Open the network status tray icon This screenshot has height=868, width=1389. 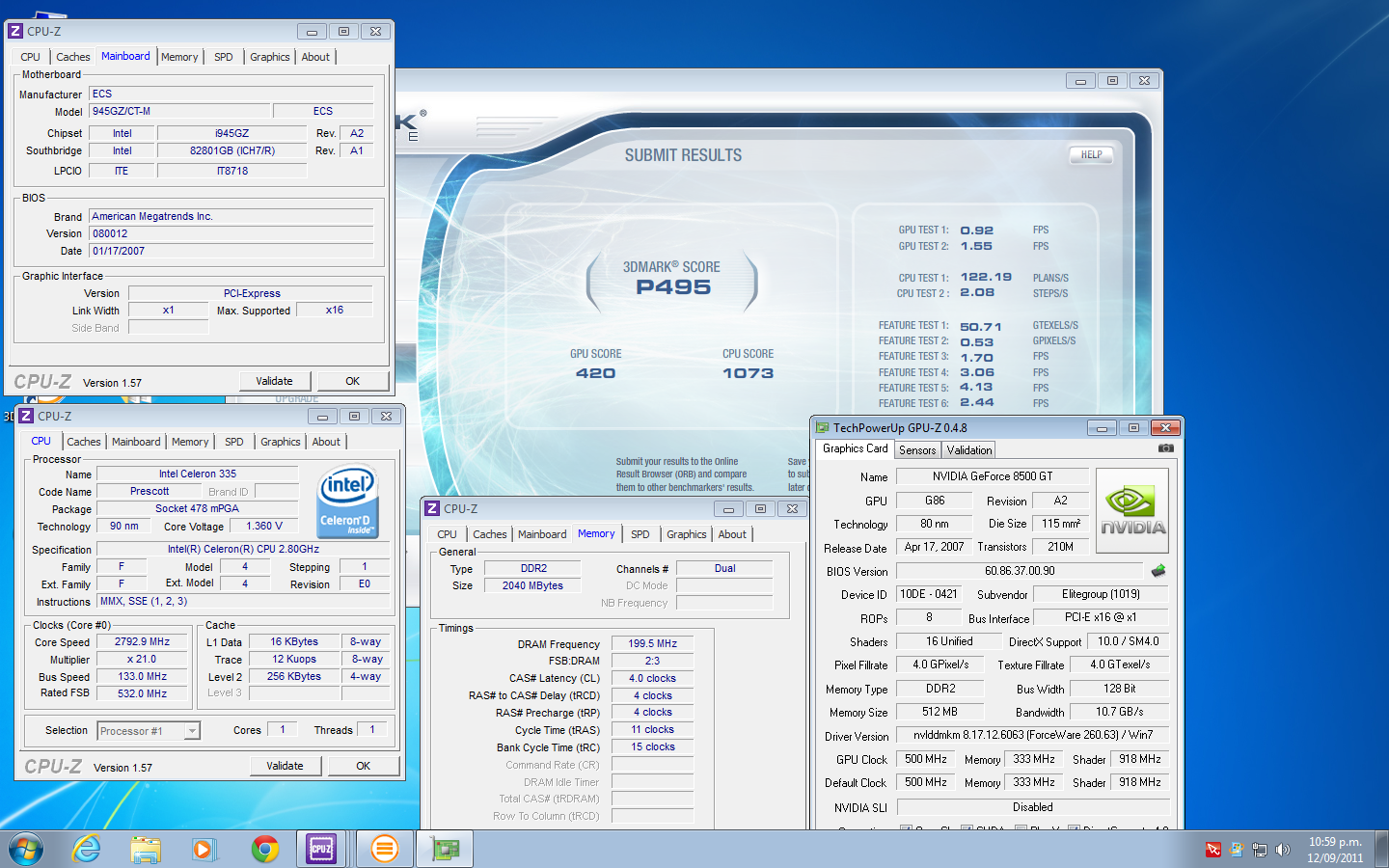[x=1259, y=850]
